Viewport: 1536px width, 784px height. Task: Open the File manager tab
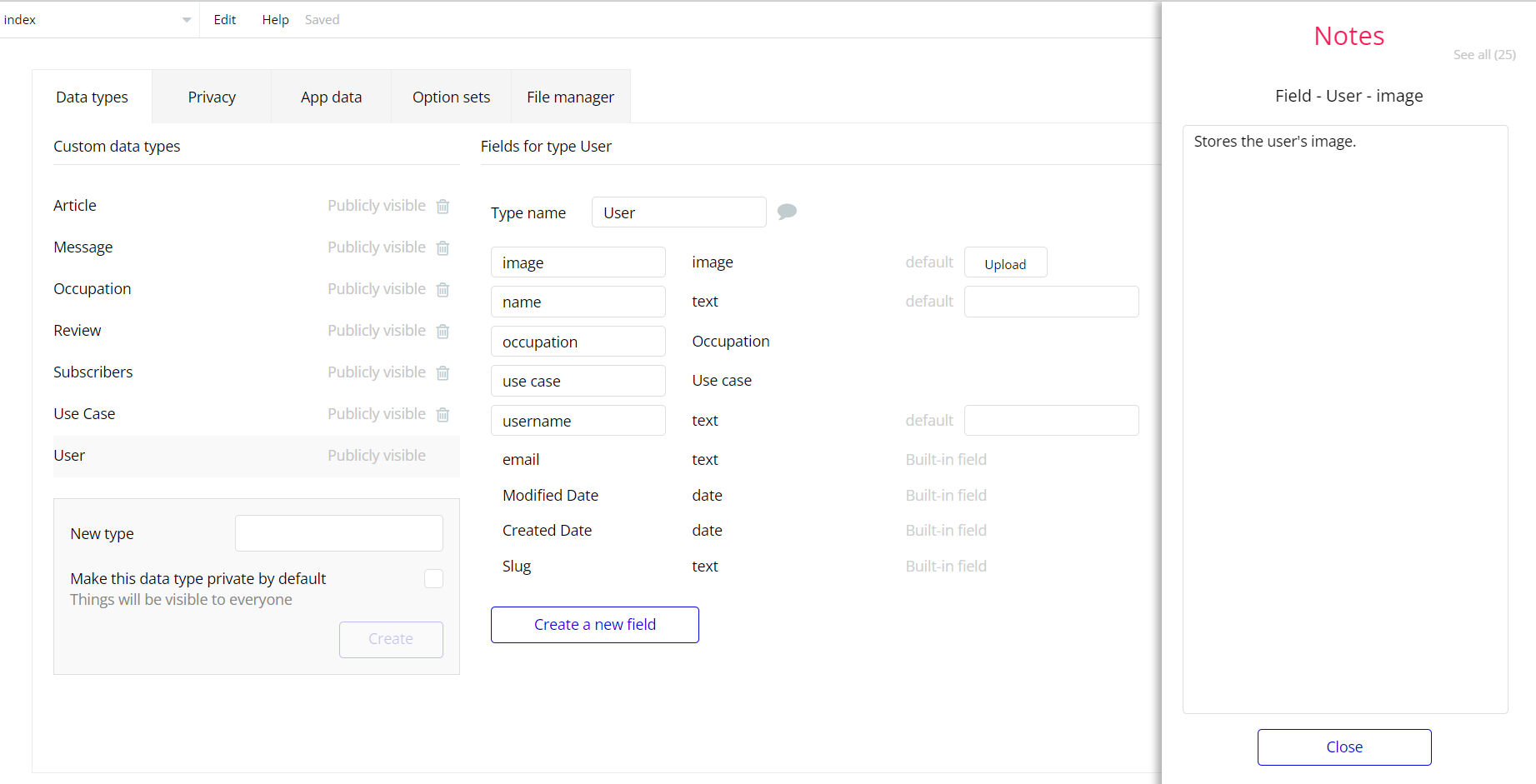[570, 97]
